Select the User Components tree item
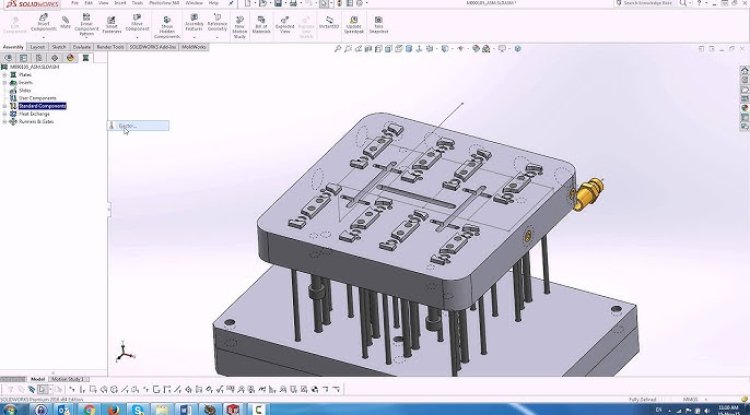This screenshot has height=415, width=750. [37, 98]
